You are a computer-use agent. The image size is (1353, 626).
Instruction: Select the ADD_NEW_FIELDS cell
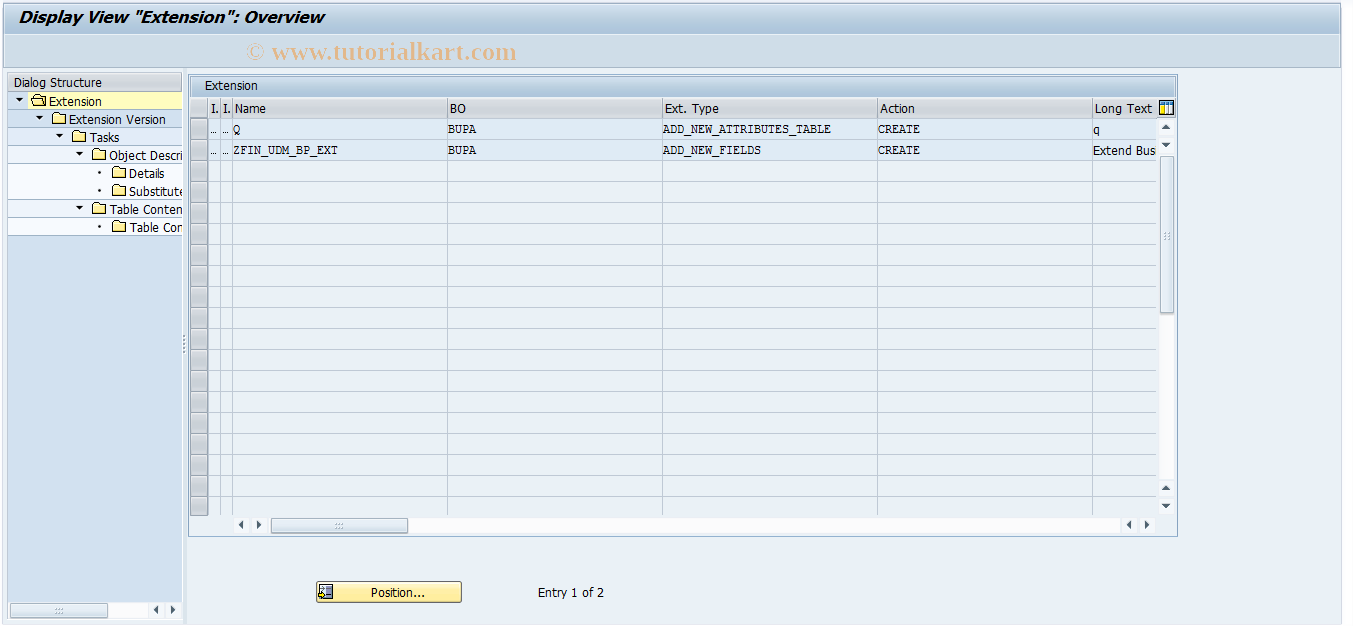tap(770, 150)
